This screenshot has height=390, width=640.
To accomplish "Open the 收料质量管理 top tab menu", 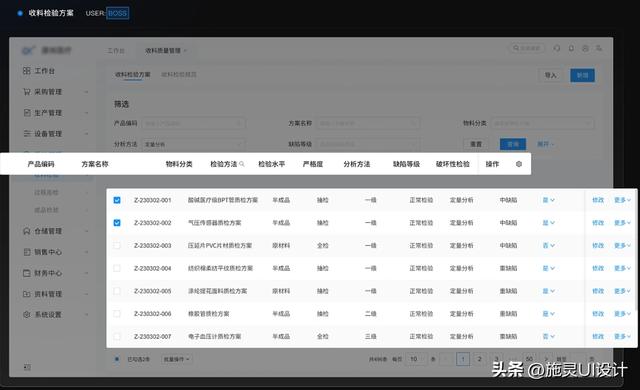I will (x=166, y=51).
